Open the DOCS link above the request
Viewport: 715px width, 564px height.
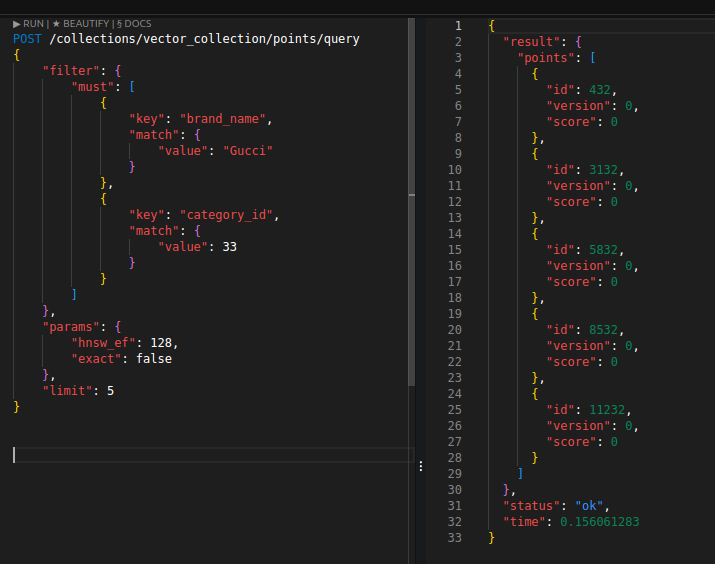134,23
